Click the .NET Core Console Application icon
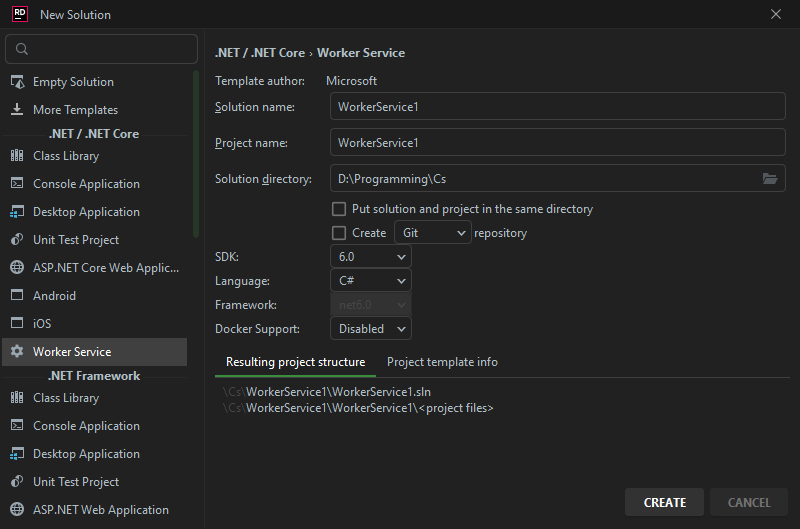This screenshot has height=529, width=800. [17, 183]
